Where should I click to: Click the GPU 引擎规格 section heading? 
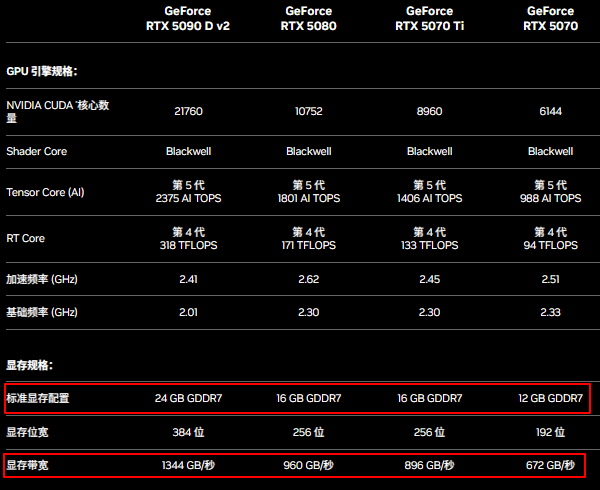point(42,72)
